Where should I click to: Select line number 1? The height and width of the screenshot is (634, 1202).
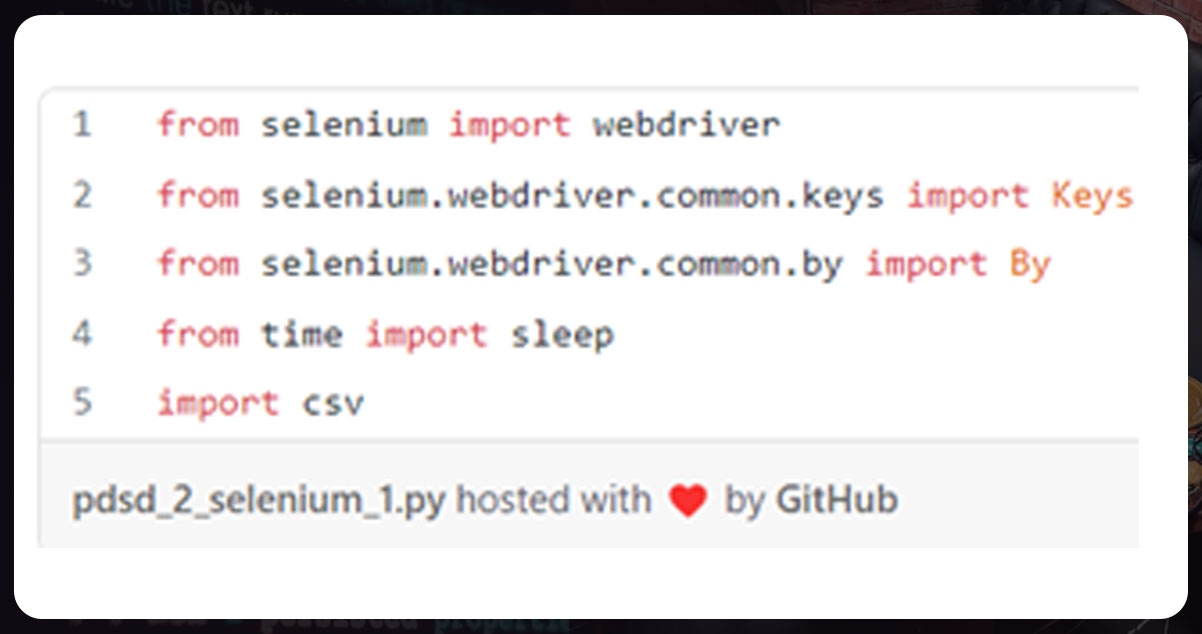[82, 125]
